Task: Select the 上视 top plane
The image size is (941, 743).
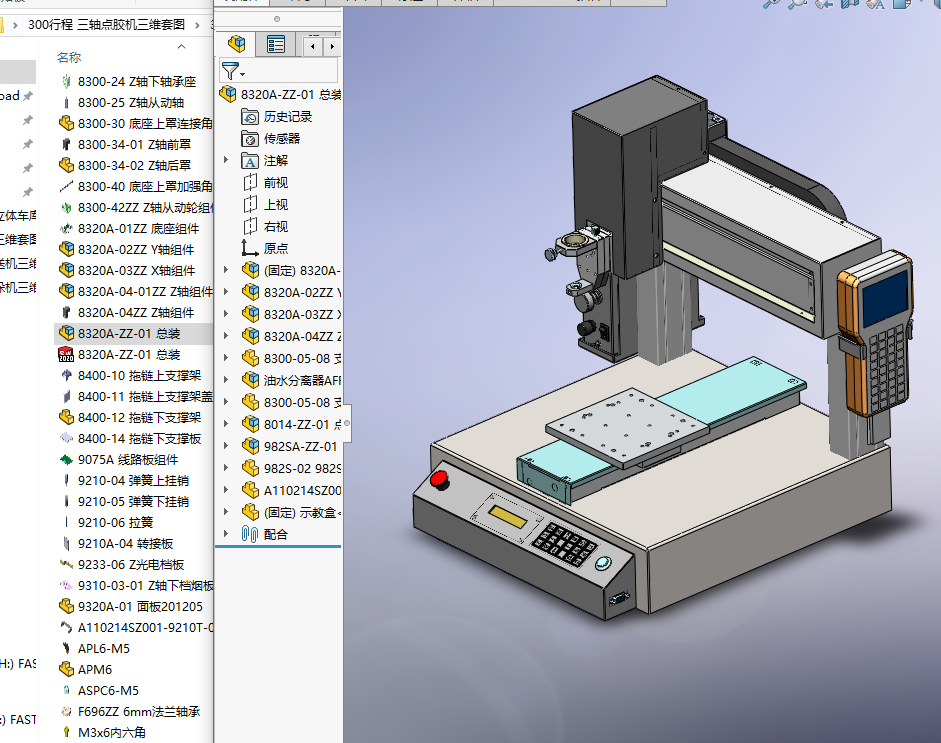Action: [x=275, y=205]
